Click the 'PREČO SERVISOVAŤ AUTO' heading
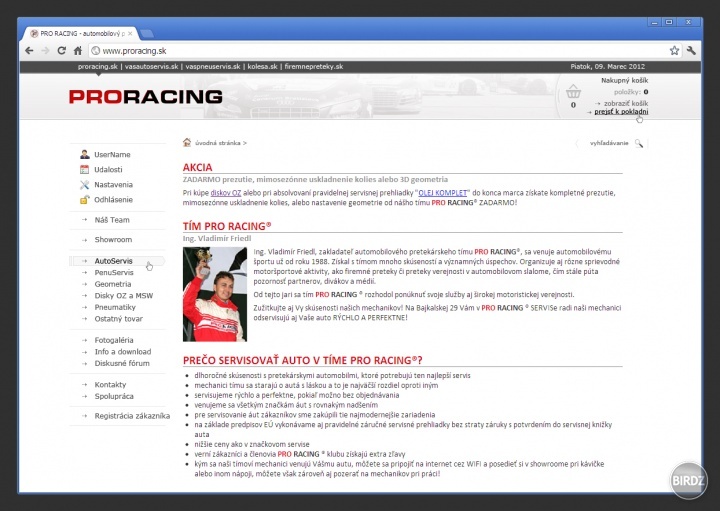720x511 pixels. point(303,360)
